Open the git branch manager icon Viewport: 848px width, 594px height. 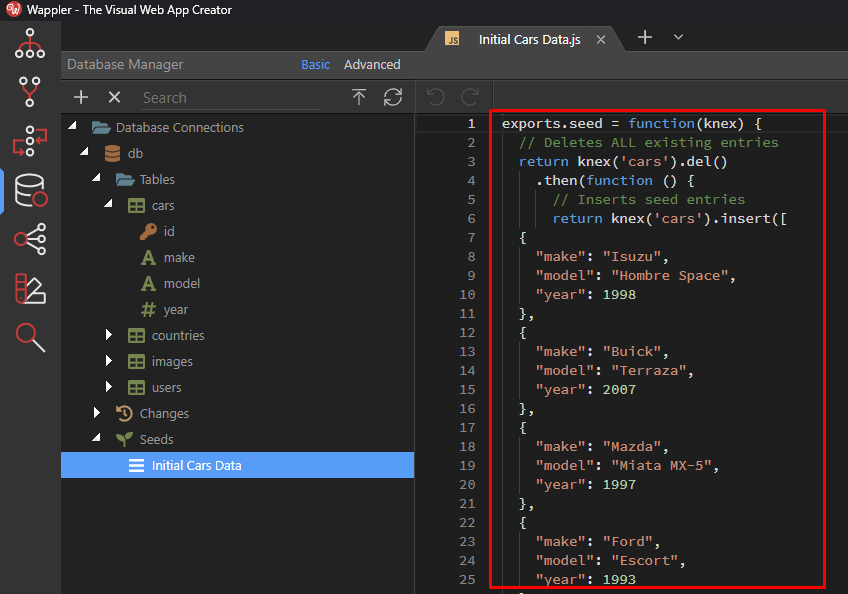pos(30,91)
